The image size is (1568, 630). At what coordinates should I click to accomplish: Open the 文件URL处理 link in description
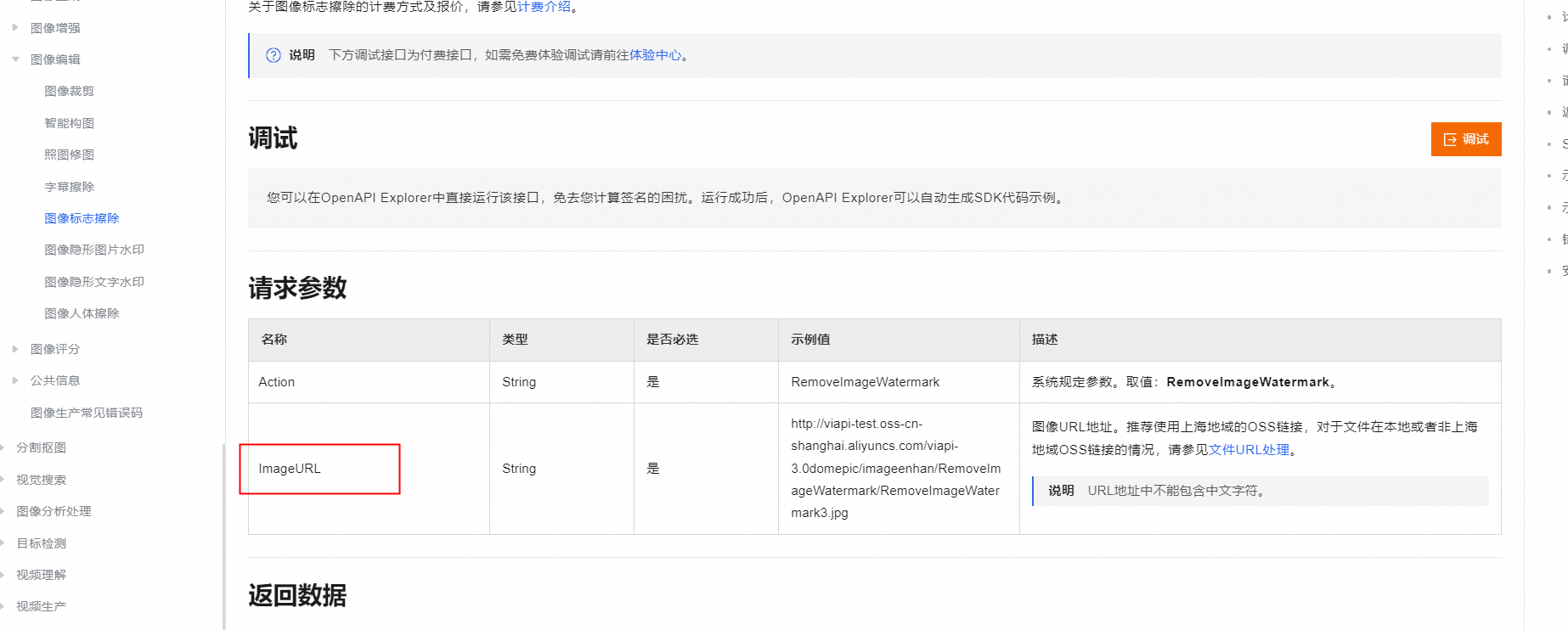pos(1249,450)
